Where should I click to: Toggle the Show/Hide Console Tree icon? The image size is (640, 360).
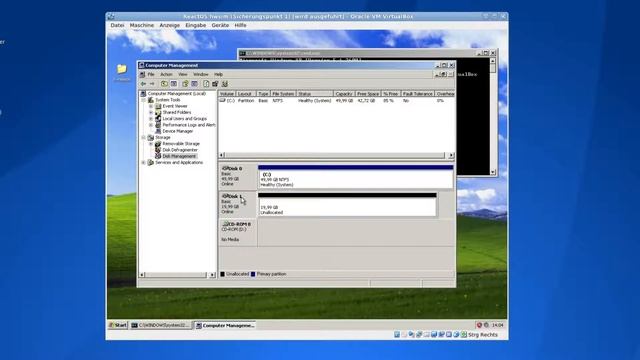[x=173, y=84]
